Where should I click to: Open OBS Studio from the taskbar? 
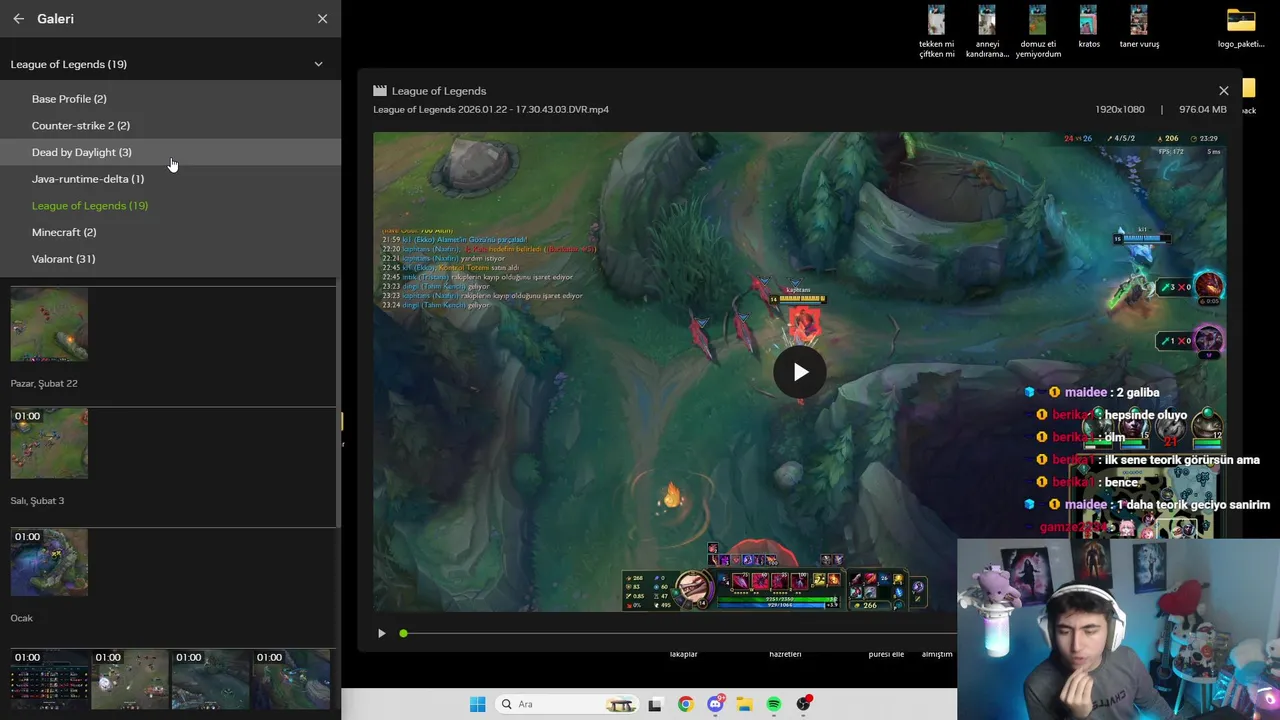coord(804,704)
